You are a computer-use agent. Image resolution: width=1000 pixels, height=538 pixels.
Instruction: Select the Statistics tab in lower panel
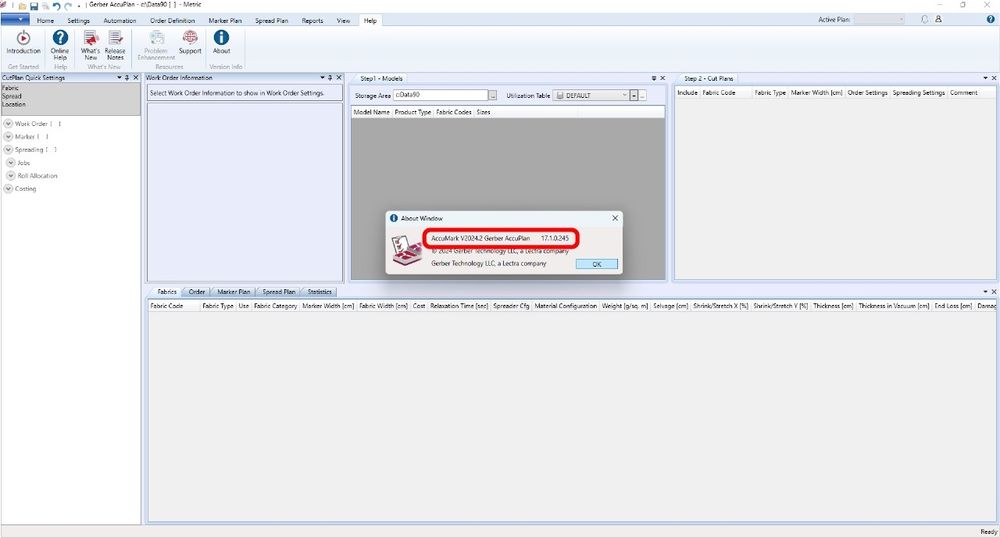click(320, 291)
